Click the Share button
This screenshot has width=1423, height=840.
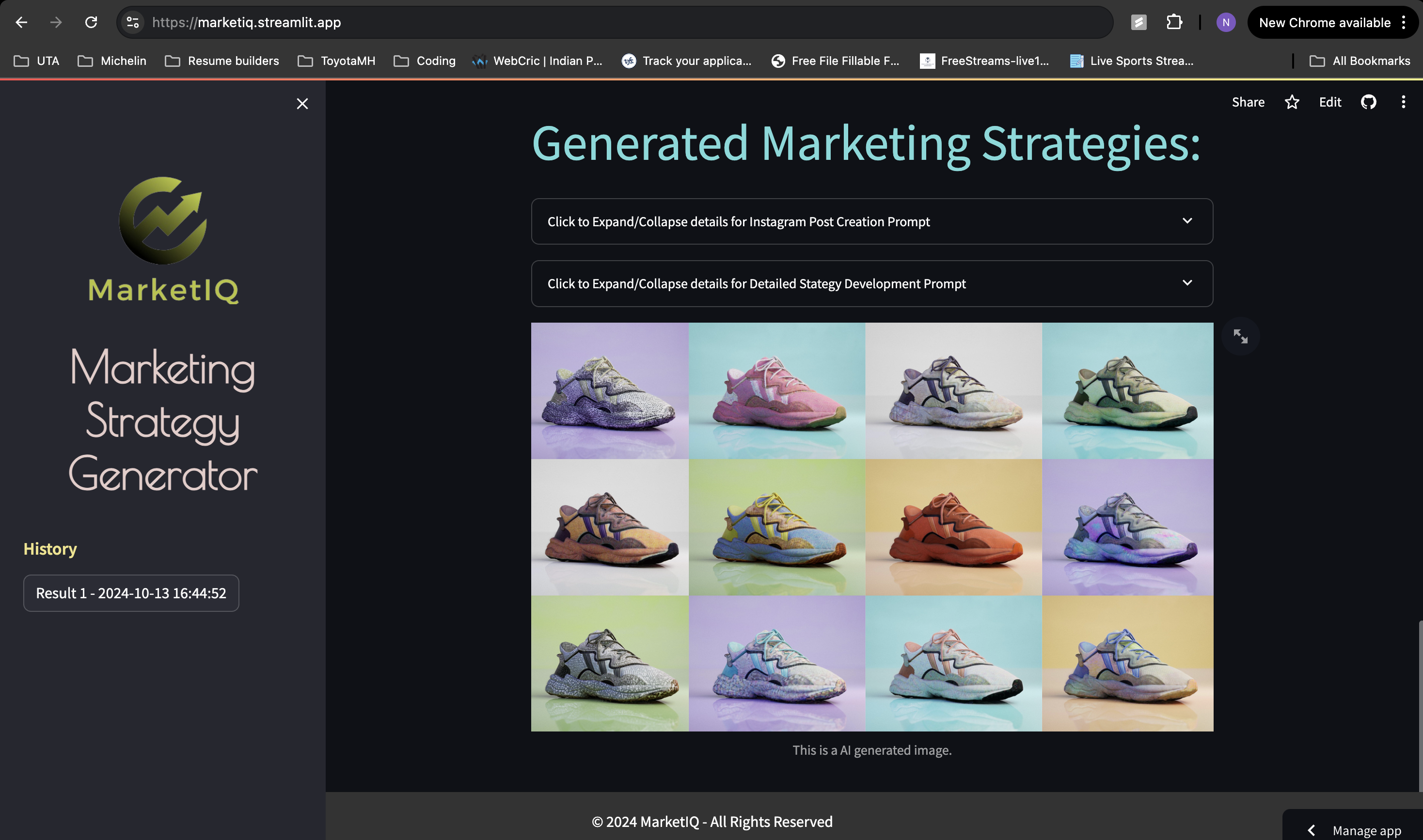coord(1248,102)
